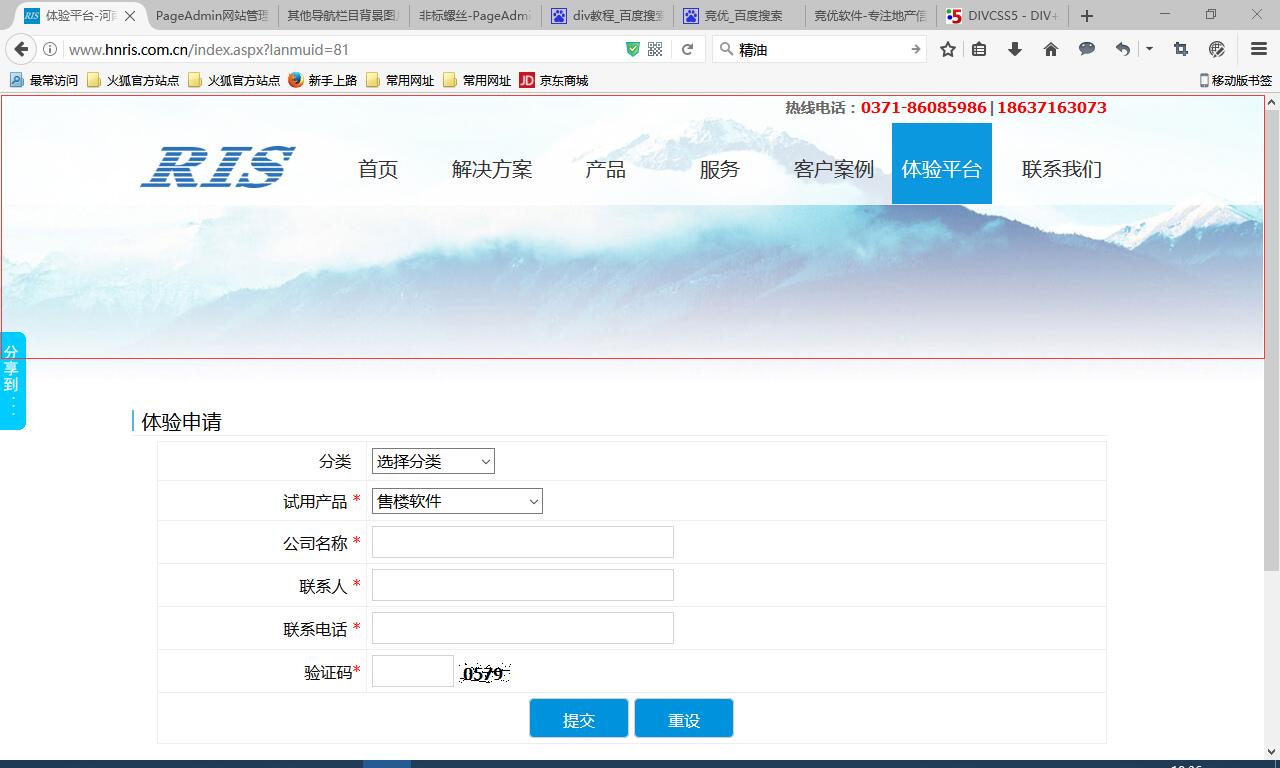Click the green security shield icon
This screenshot has width=1280, height=768.
632,49
